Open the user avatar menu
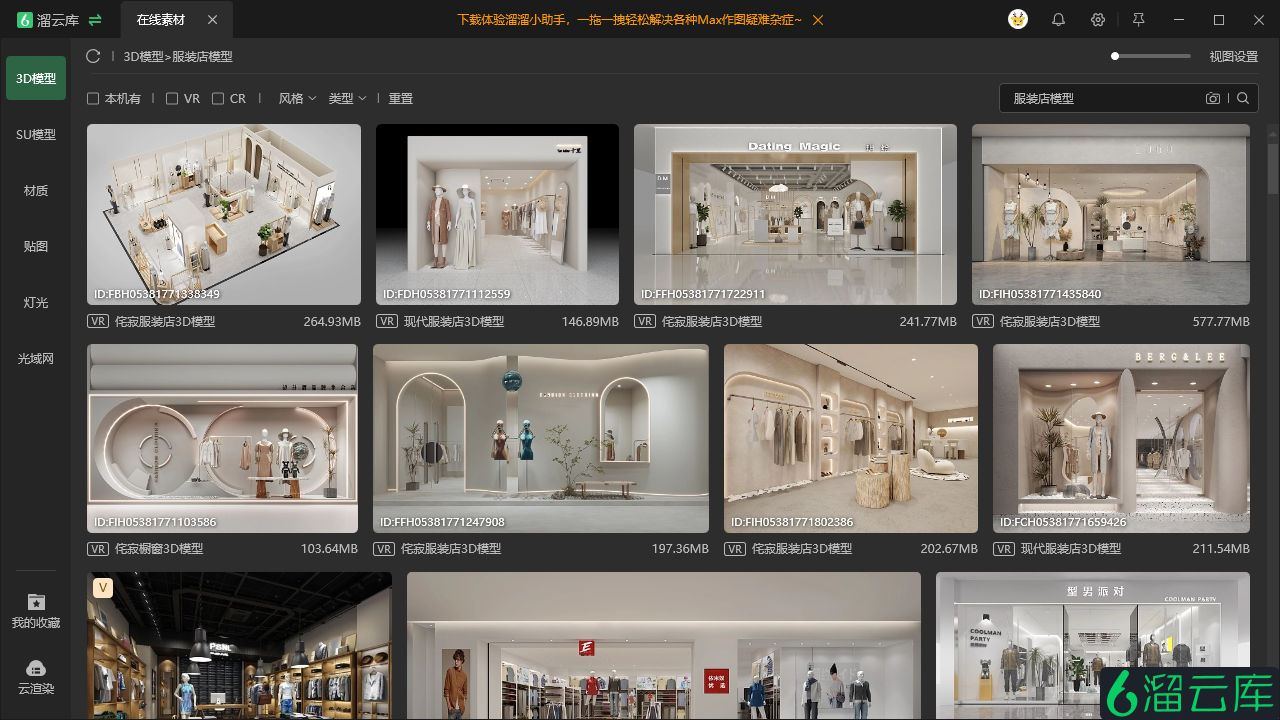 pyautogui.click(x=1018, y=19)
